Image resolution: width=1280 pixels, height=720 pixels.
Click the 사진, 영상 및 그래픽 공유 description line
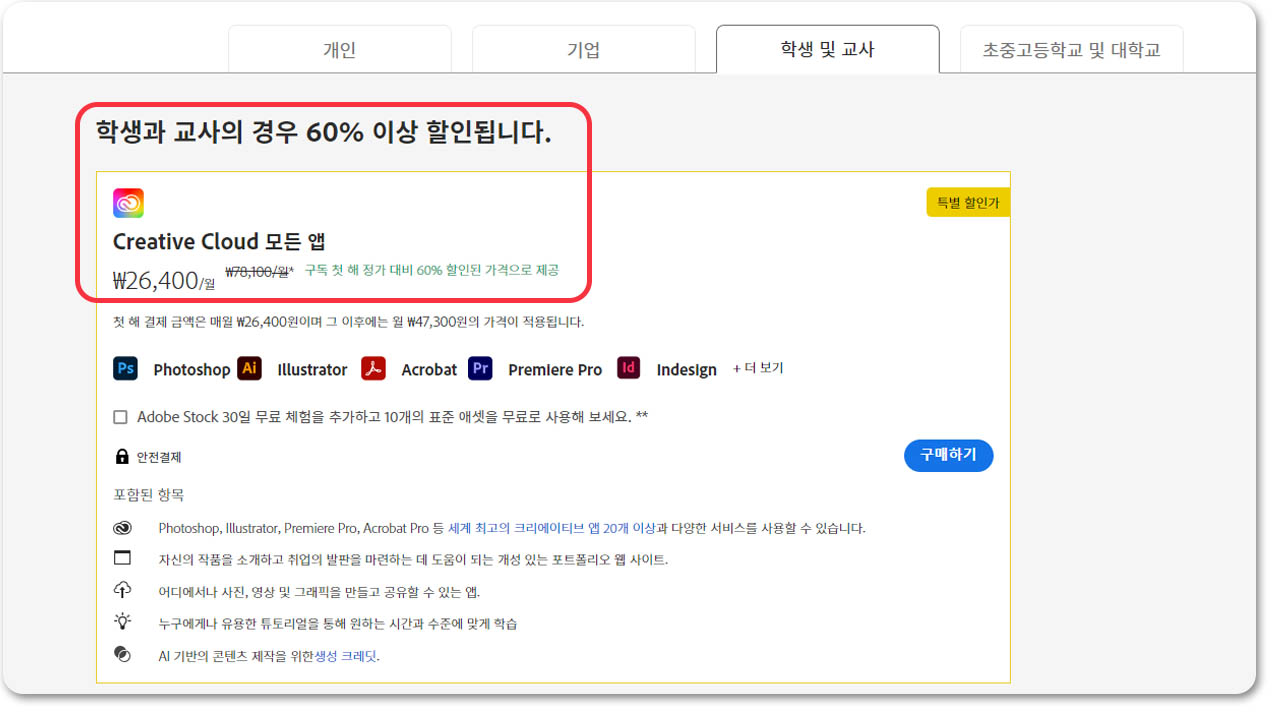(x=319, y=592)
